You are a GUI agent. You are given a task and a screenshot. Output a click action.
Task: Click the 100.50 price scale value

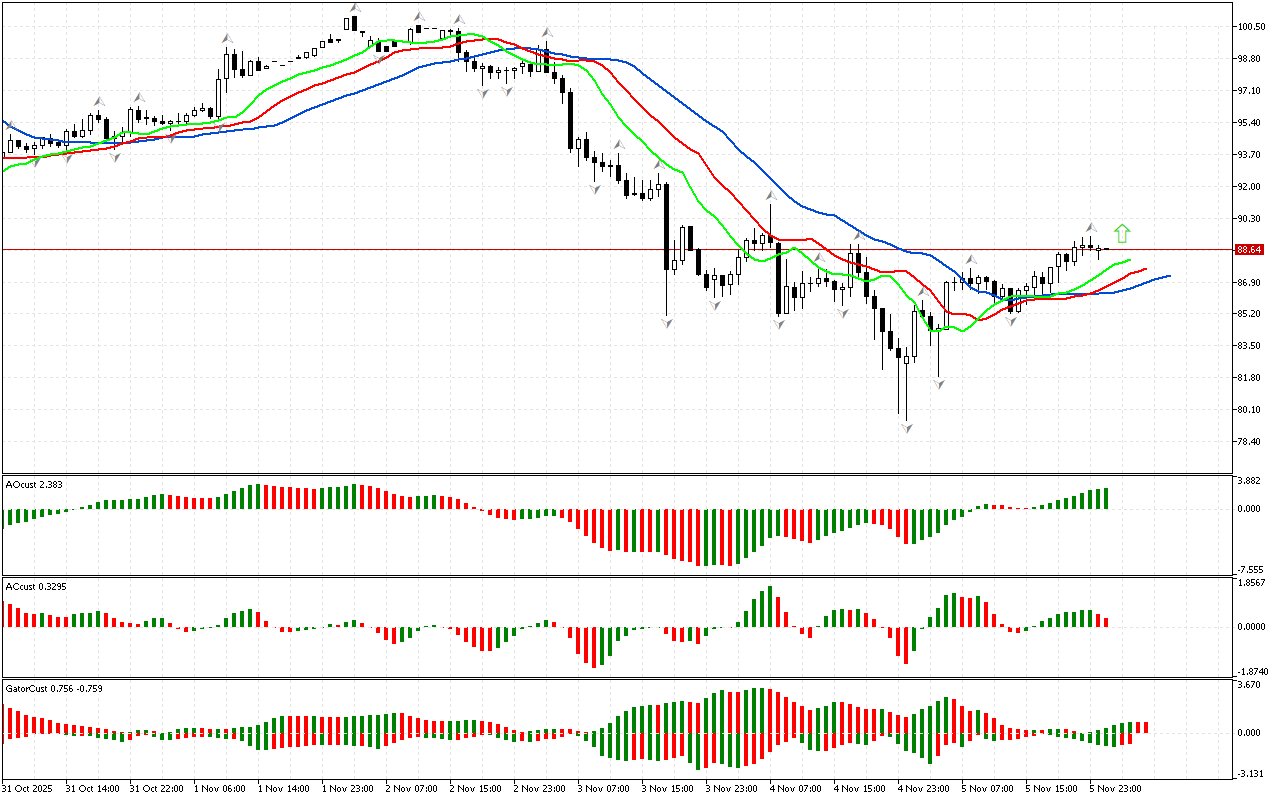(1250, 27)
